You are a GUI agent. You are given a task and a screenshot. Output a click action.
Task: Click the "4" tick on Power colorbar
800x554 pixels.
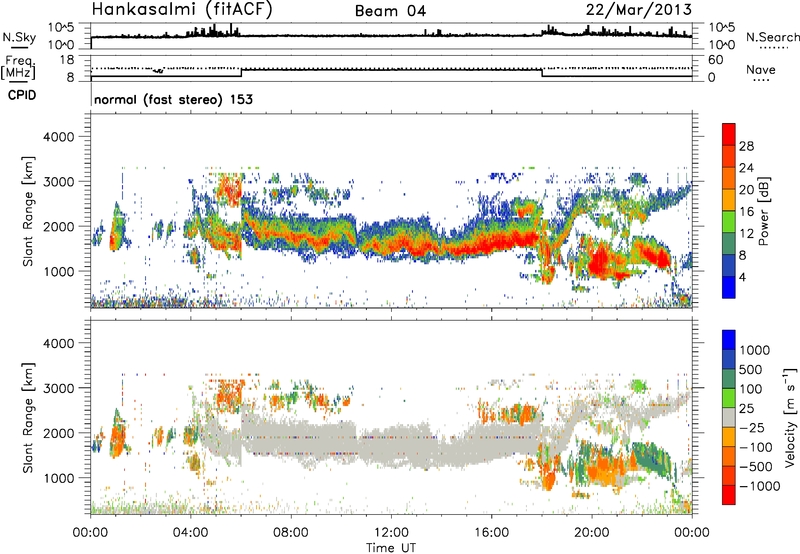pyautogui.click(x=743, y=277)
